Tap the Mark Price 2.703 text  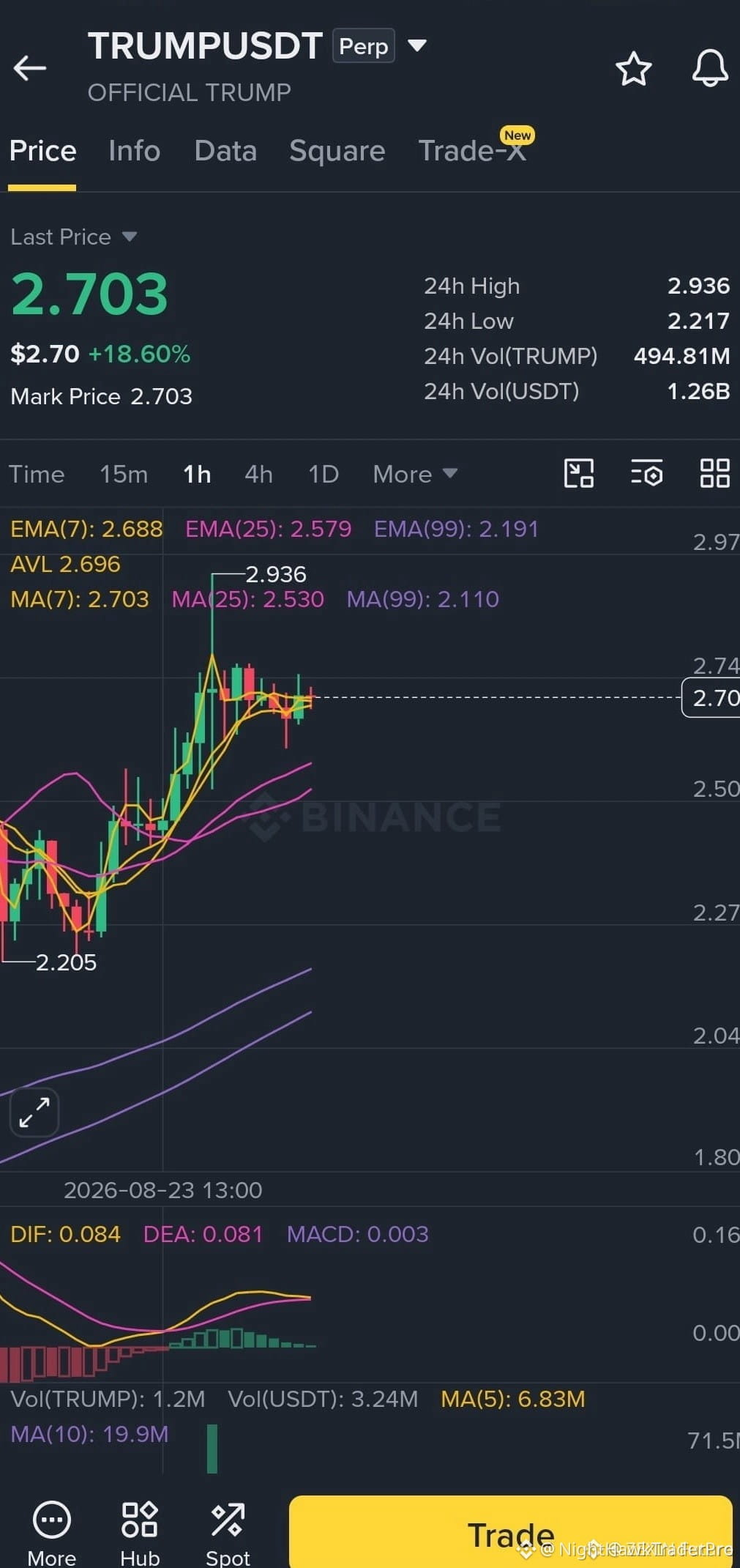101,396
